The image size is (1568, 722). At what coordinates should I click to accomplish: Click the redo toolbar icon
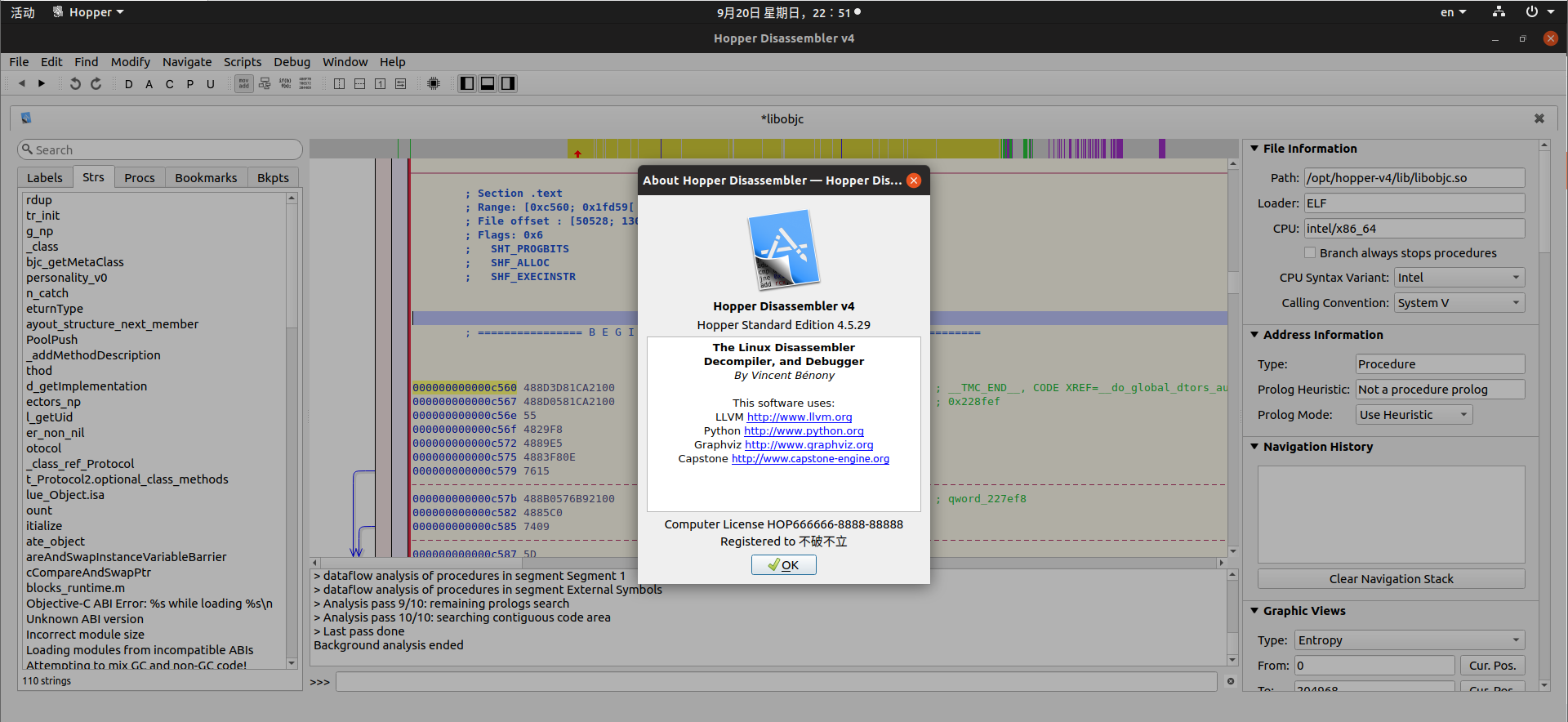(x=96, y=83)
